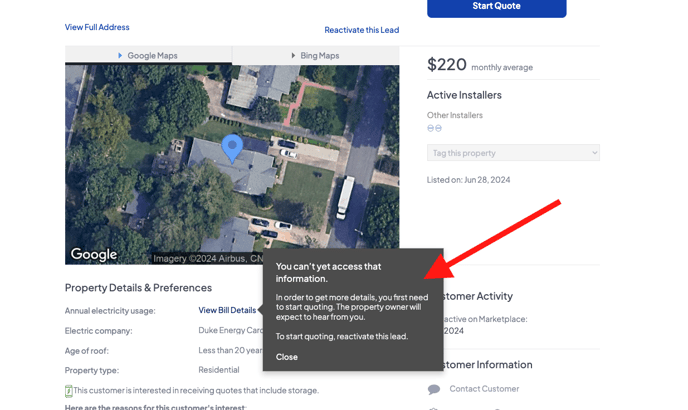
Task: Click the green battery storage icon
Action: pos(69,391)
